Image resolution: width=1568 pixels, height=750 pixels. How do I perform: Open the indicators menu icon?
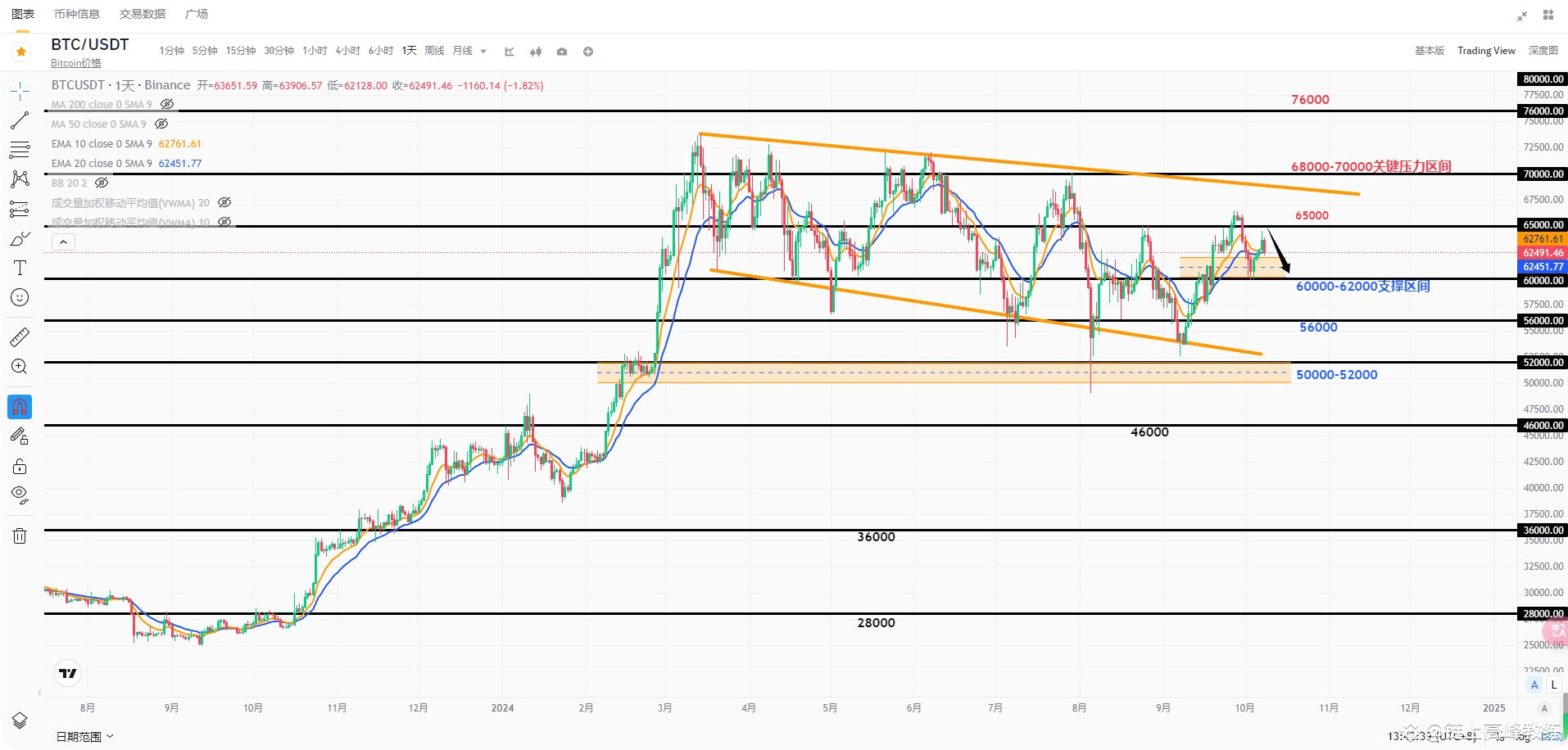point(510,52)
